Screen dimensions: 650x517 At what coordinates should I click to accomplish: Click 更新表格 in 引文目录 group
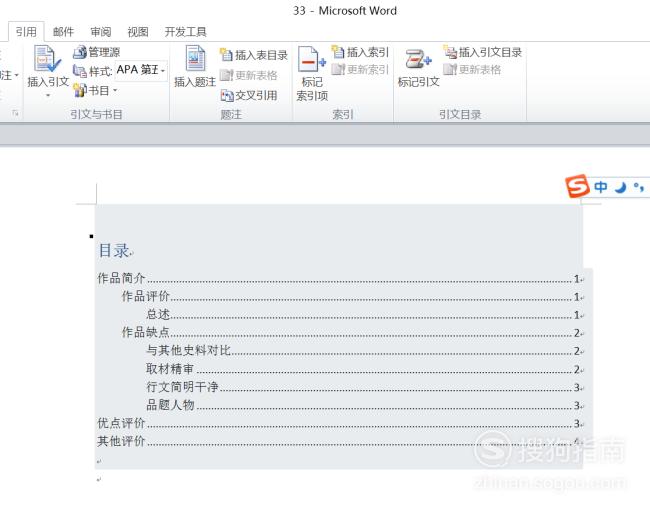click(x=472, y=69)
